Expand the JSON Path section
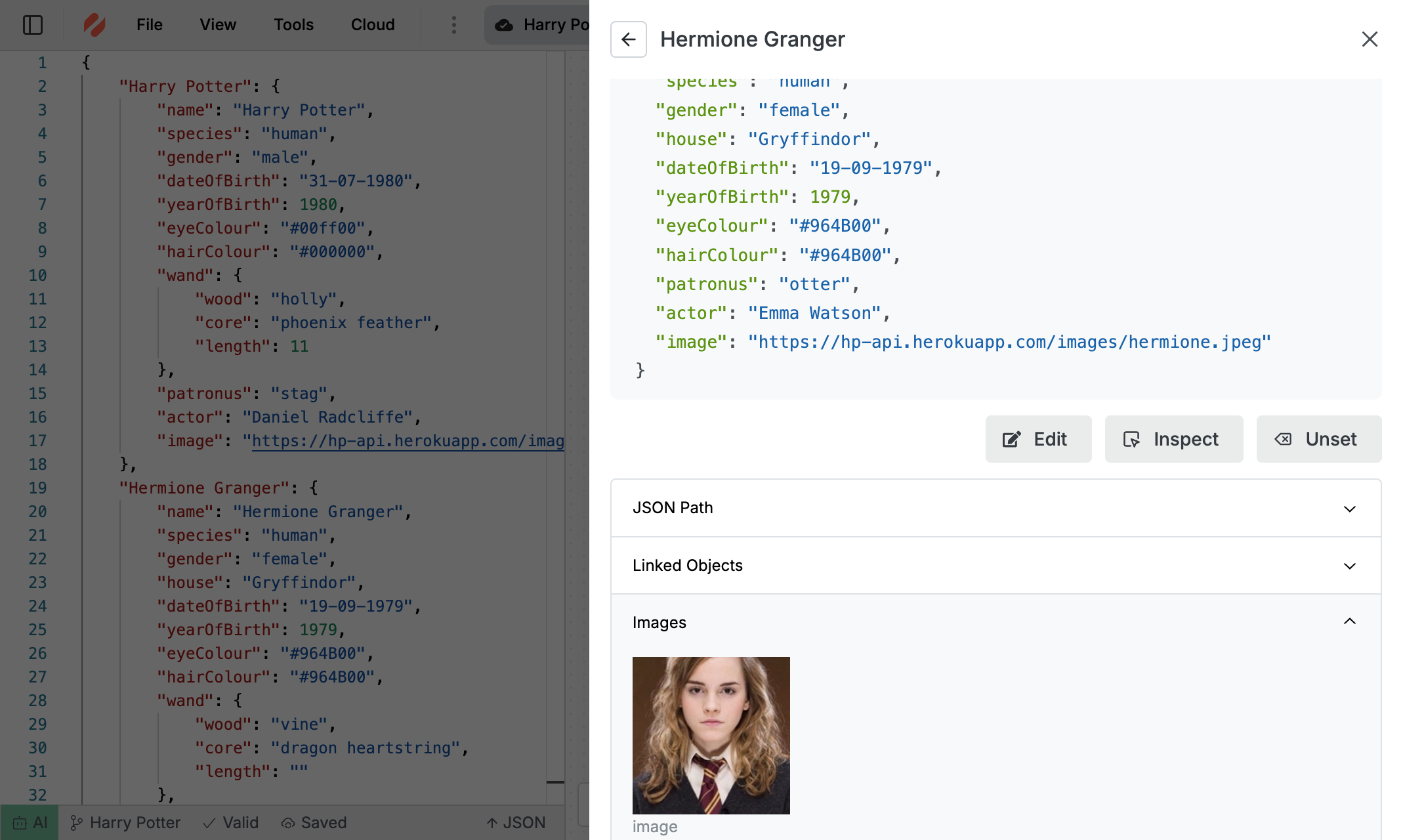This screenshot has height=840, width=1403. (x=995, y=508)
